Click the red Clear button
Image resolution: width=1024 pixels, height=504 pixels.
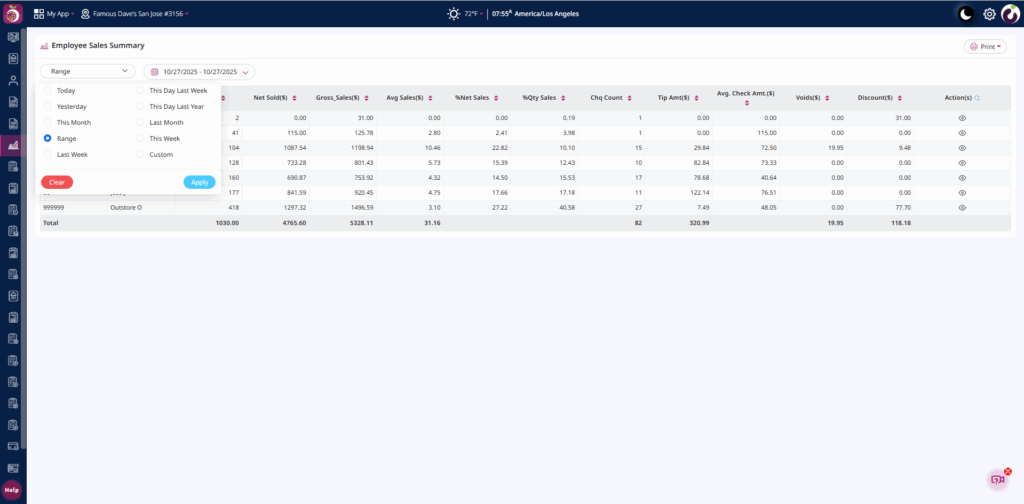(x=57, y=182)
